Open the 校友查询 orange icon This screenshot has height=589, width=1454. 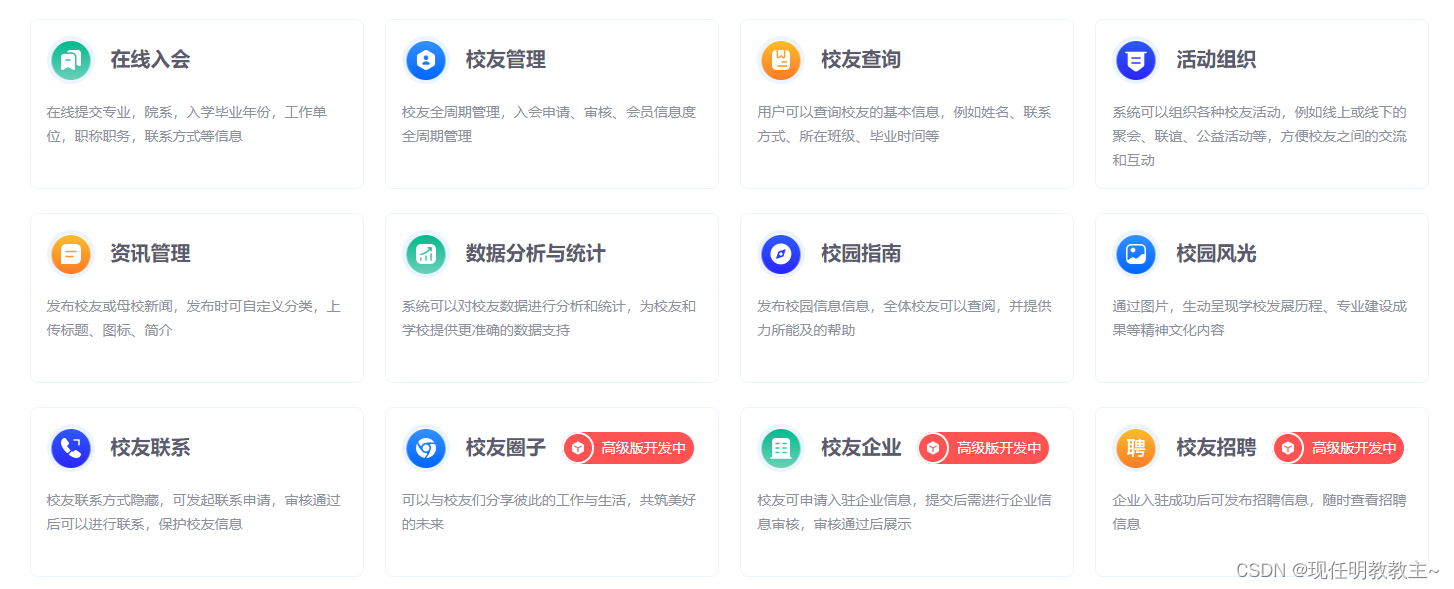(781, 60)
